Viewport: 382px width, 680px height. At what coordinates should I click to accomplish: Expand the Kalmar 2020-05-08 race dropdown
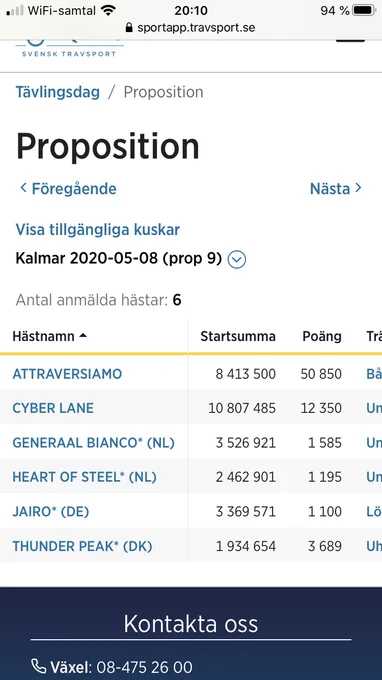237,260
